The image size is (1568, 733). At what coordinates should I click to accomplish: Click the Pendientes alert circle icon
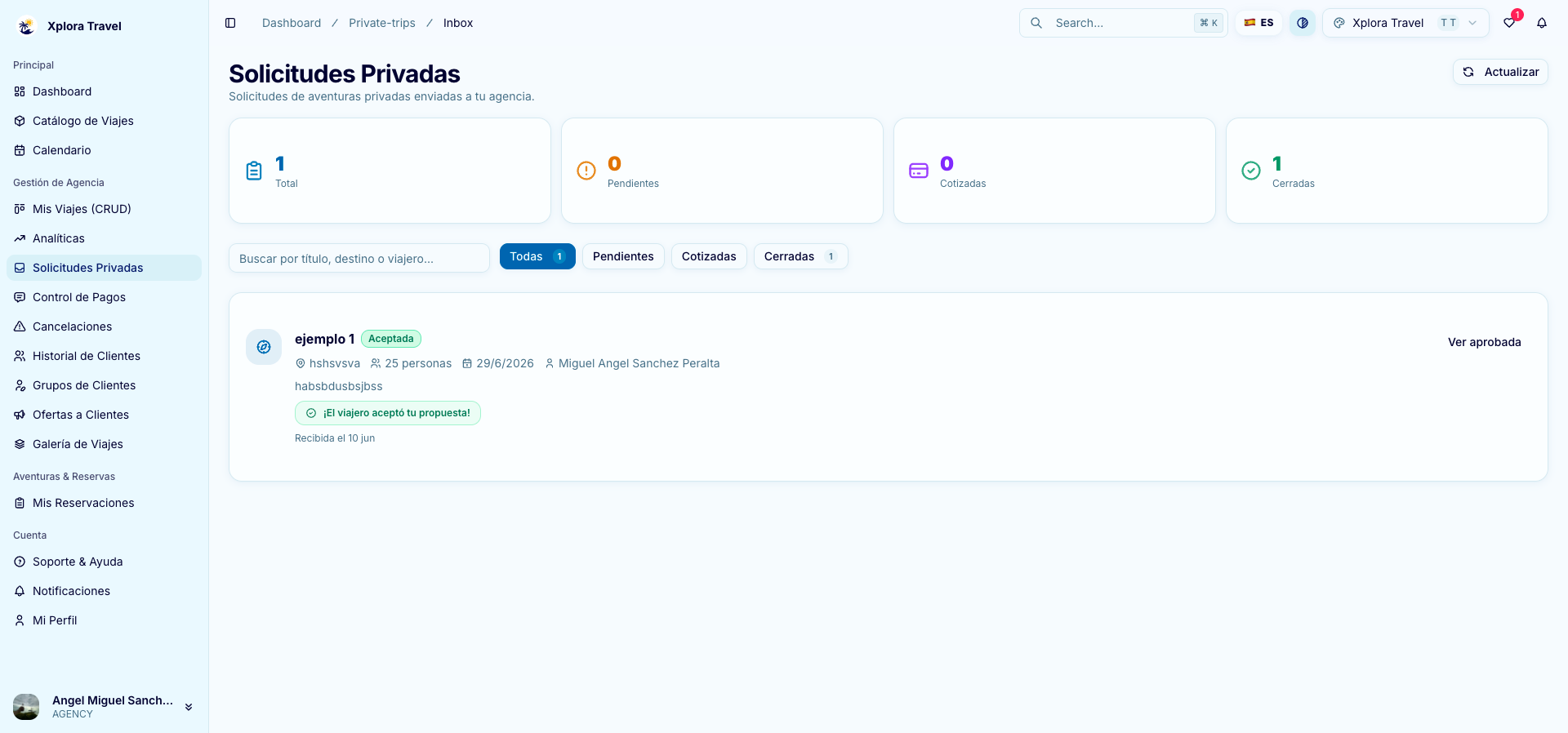586,171
